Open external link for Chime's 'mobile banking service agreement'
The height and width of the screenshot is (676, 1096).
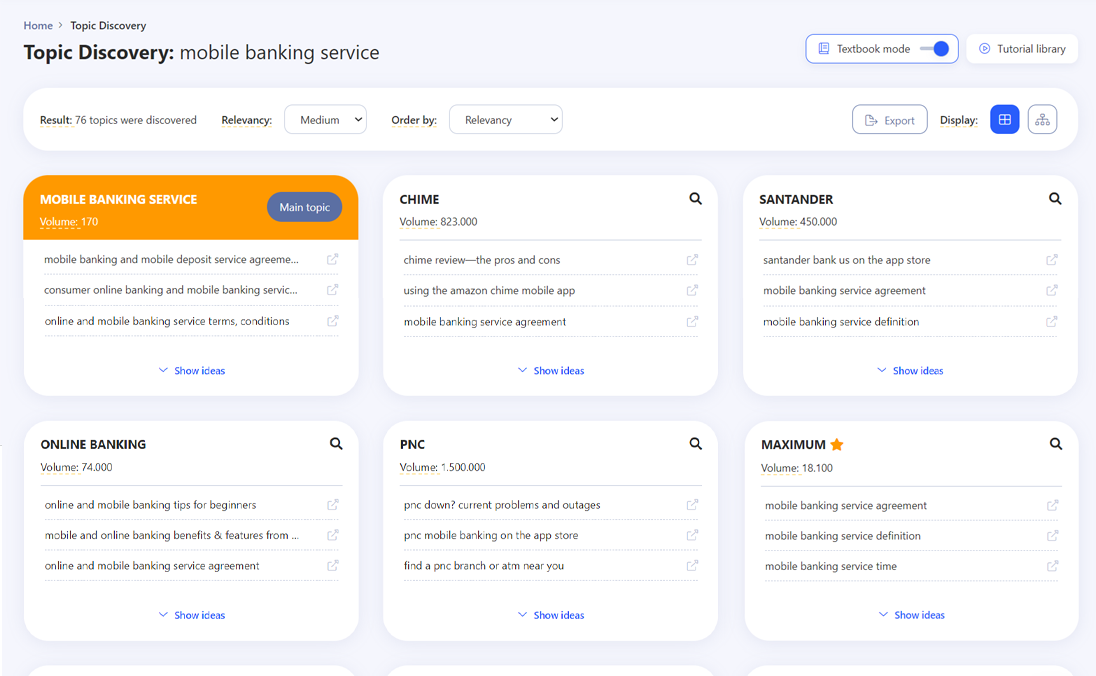pyautogui.click(x=692, y=322)
